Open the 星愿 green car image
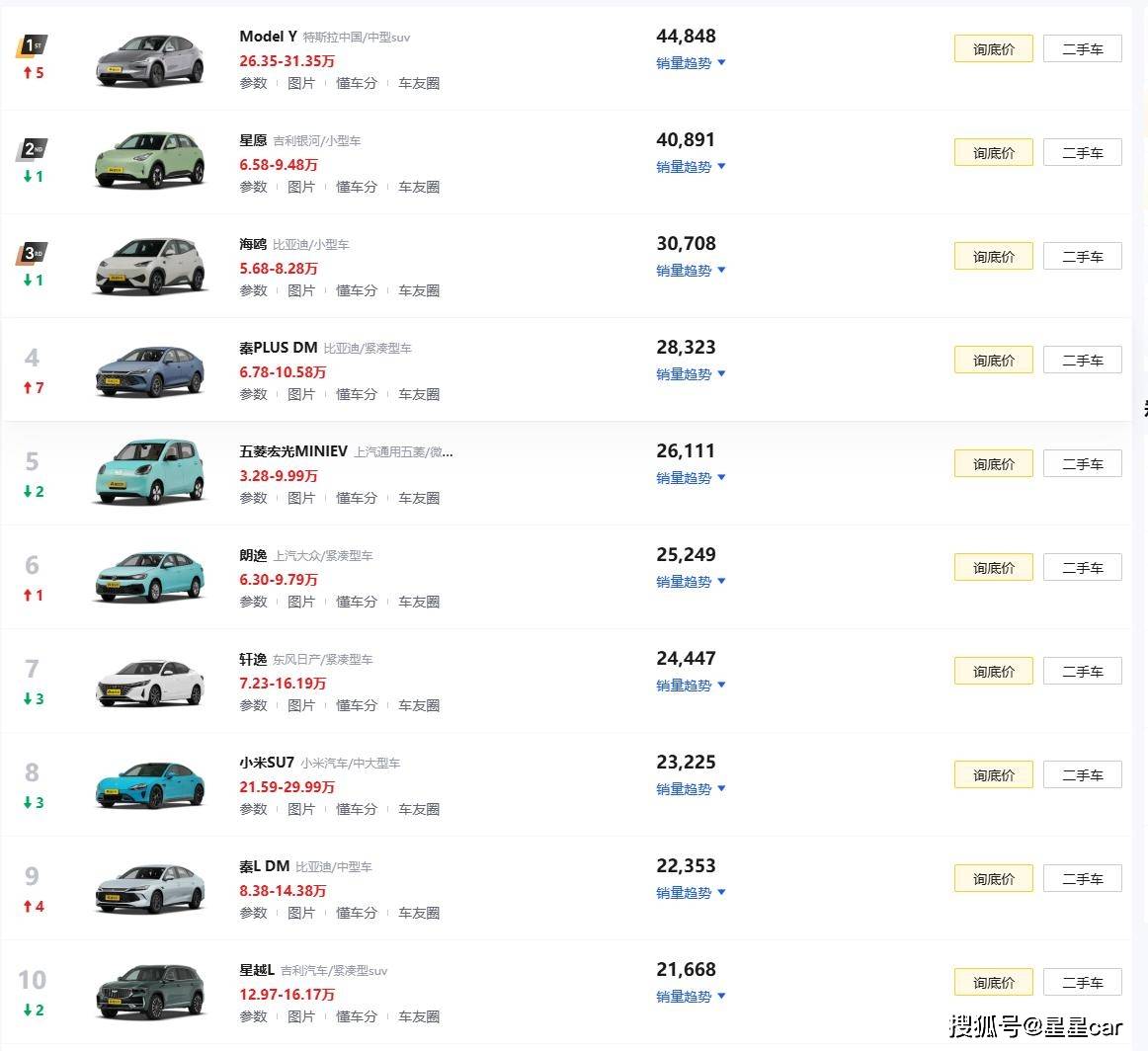Screen dimensions: 1148x1051 coord(150,163)
